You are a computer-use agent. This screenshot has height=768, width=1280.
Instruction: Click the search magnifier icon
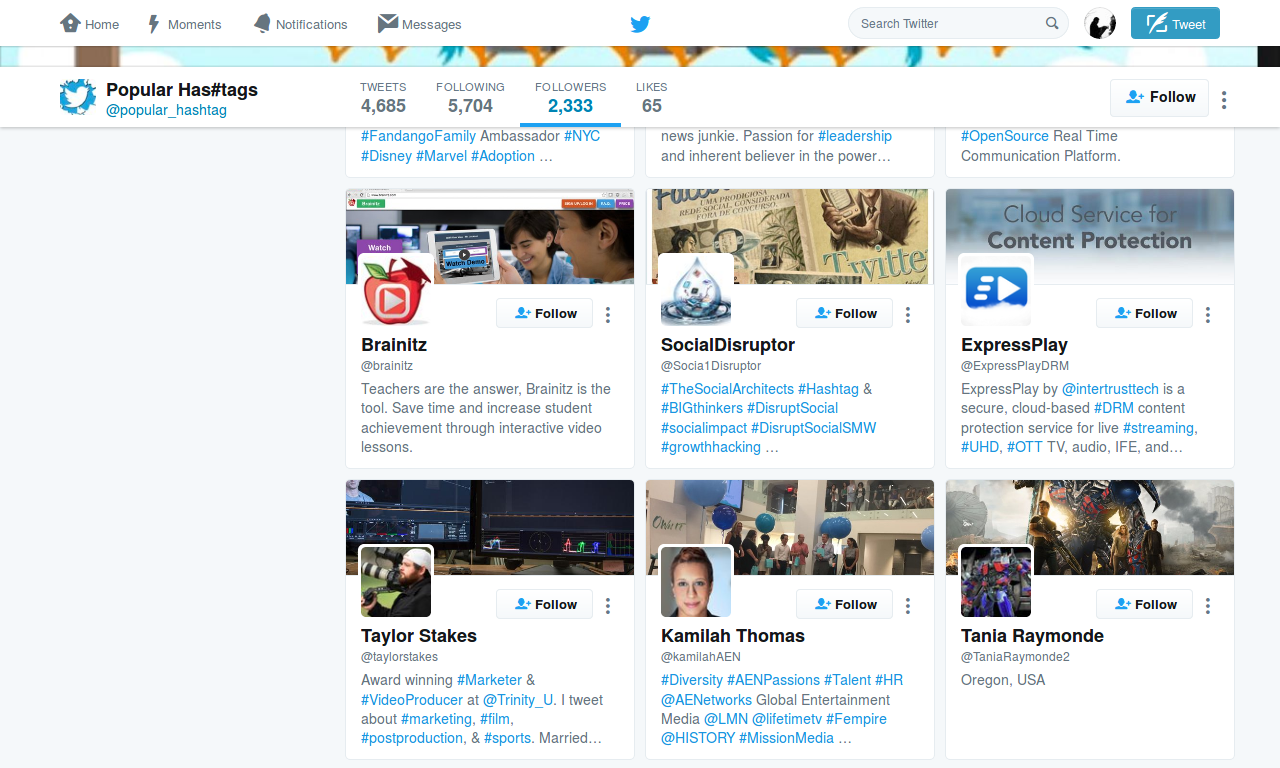1052,23
